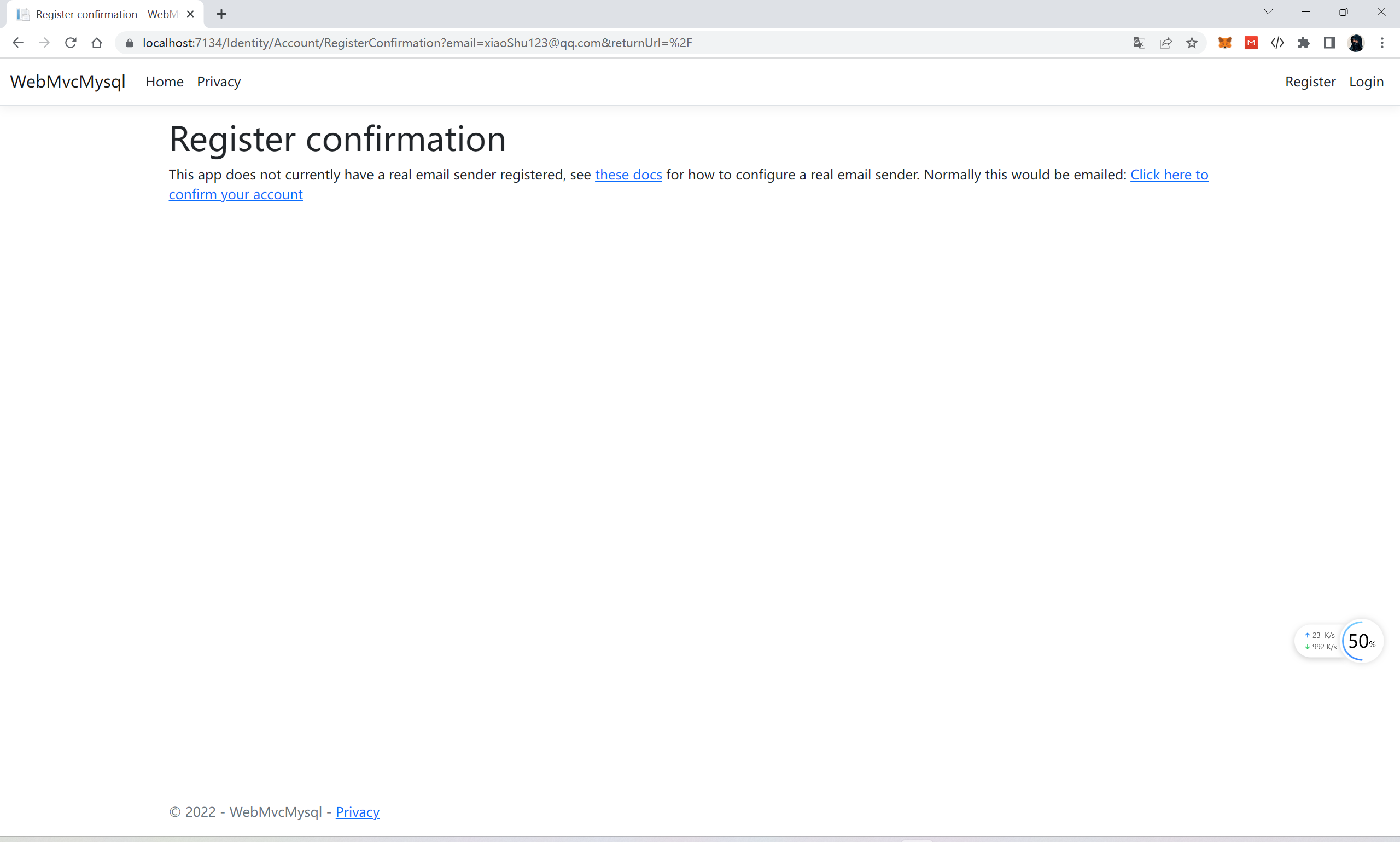This screenshot has width=1400, height=842.
Task: Click the browser back arrow
Action: (17, 43)
